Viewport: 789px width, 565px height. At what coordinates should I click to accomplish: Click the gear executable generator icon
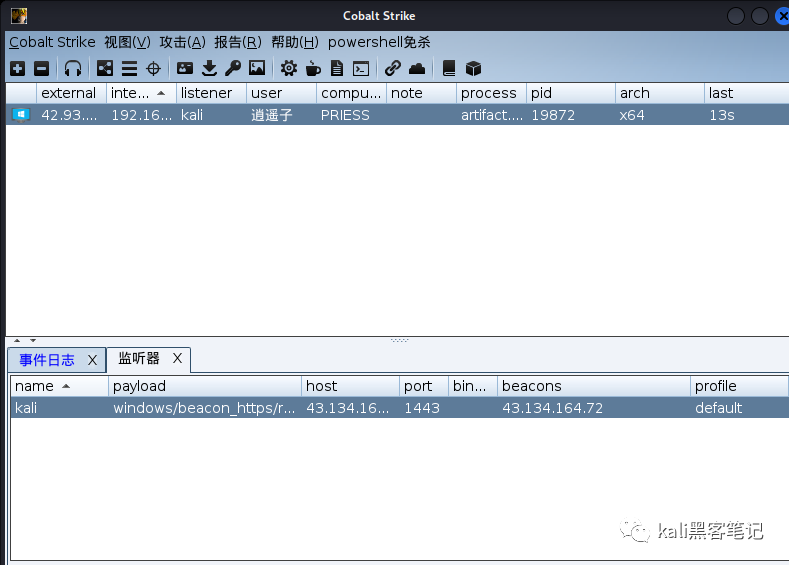click(x=288, y=68)
